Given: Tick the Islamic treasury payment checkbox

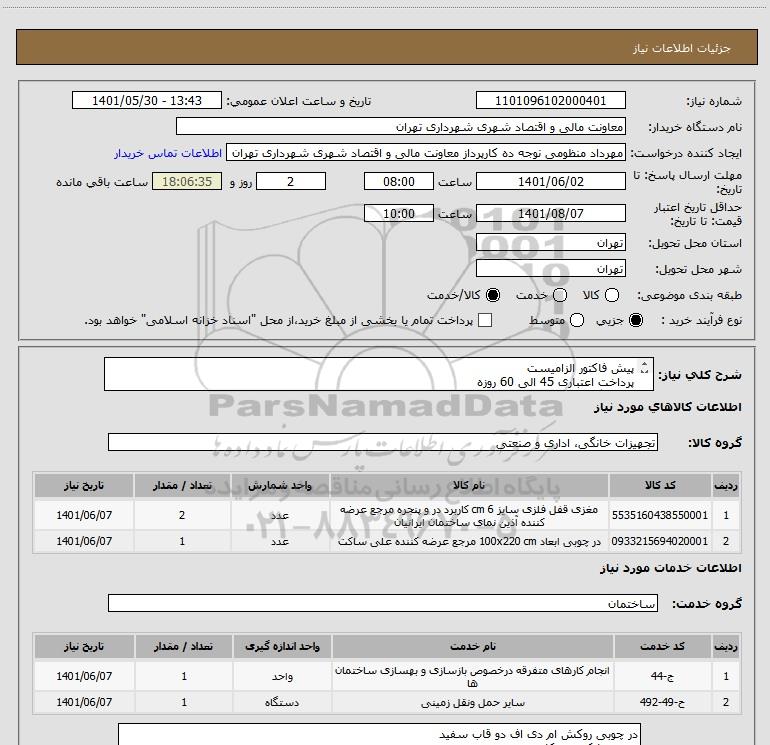Looking at the screenshot, I should pos(485,320).
